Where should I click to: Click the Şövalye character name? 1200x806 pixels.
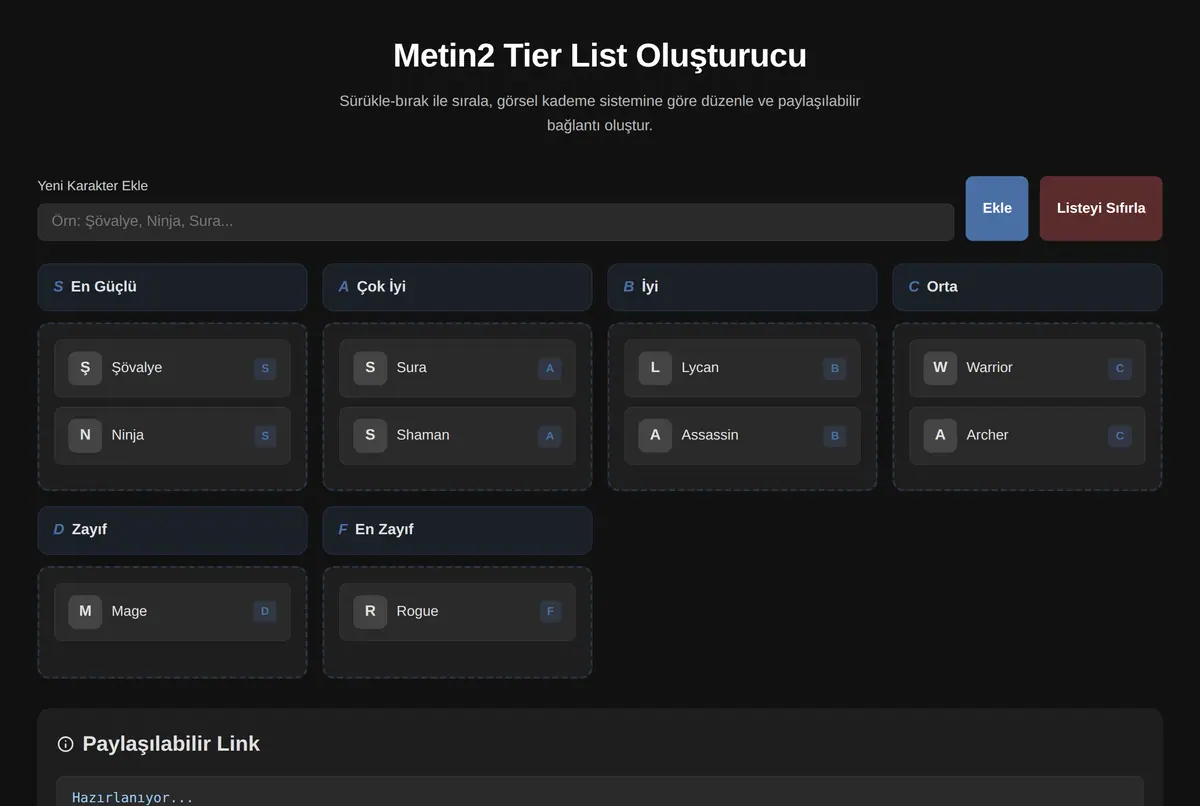137,368
